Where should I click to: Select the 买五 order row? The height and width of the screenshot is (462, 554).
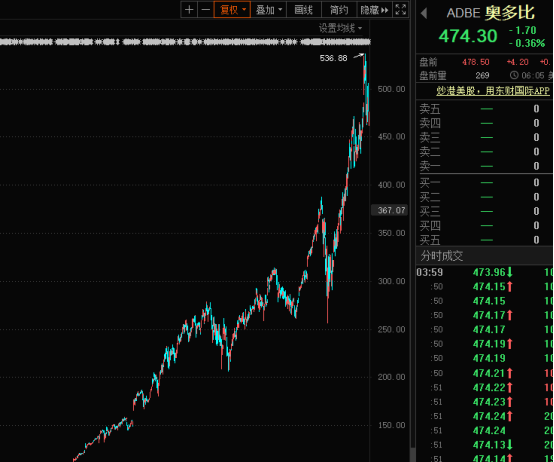tap(484, 240)
